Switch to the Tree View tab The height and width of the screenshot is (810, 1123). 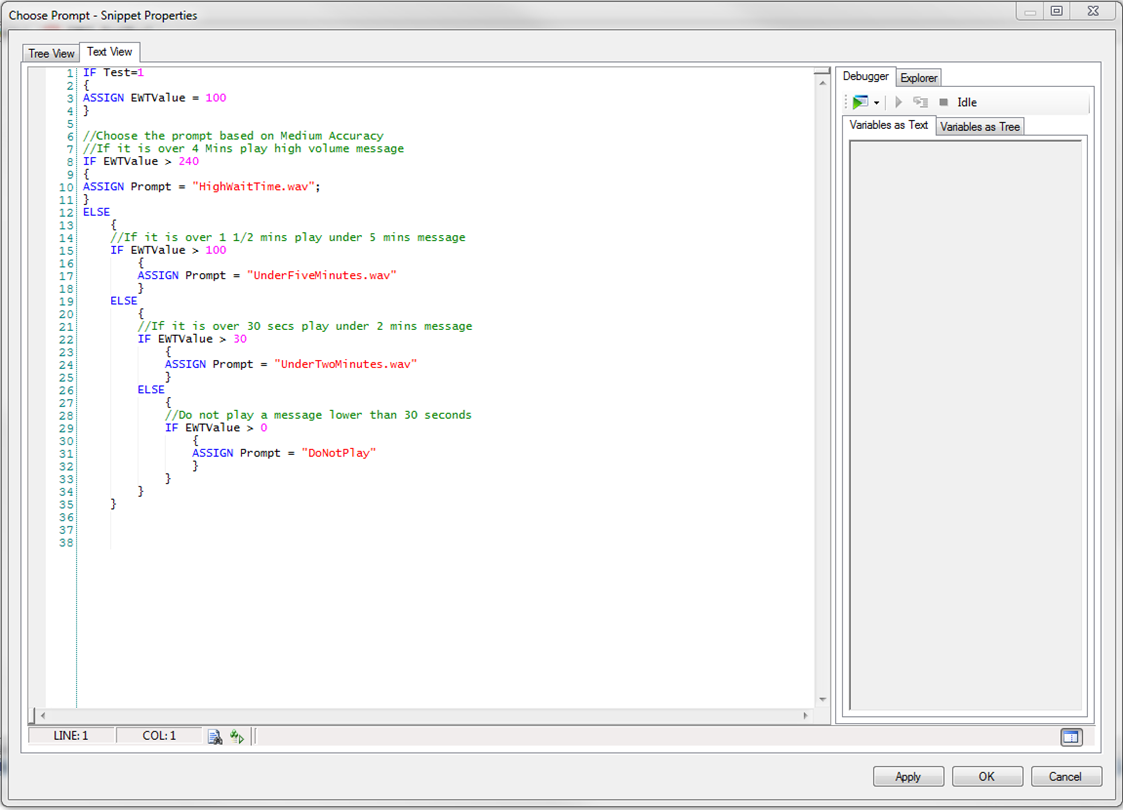(51, 53)
